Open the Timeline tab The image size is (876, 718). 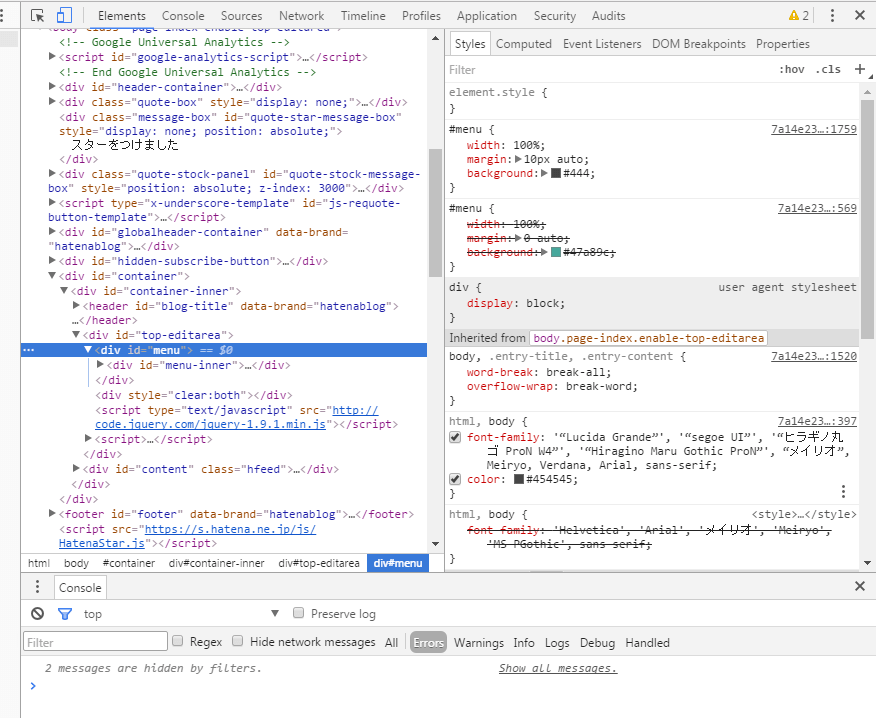click(363, 16)
